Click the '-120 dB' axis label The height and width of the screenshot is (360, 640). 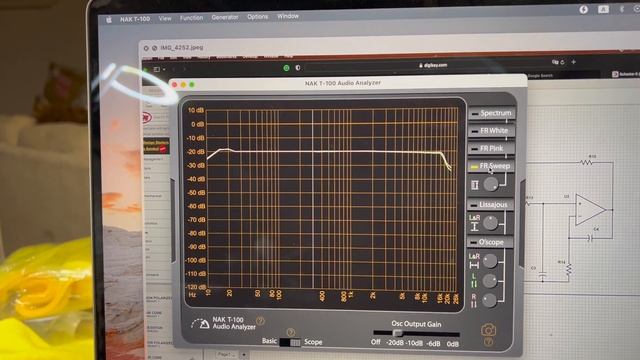196,287
